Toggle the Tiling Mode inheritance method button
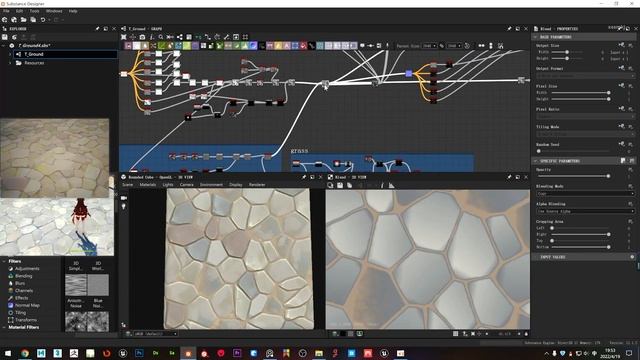640x360 pixels. [x=621, y=126]
